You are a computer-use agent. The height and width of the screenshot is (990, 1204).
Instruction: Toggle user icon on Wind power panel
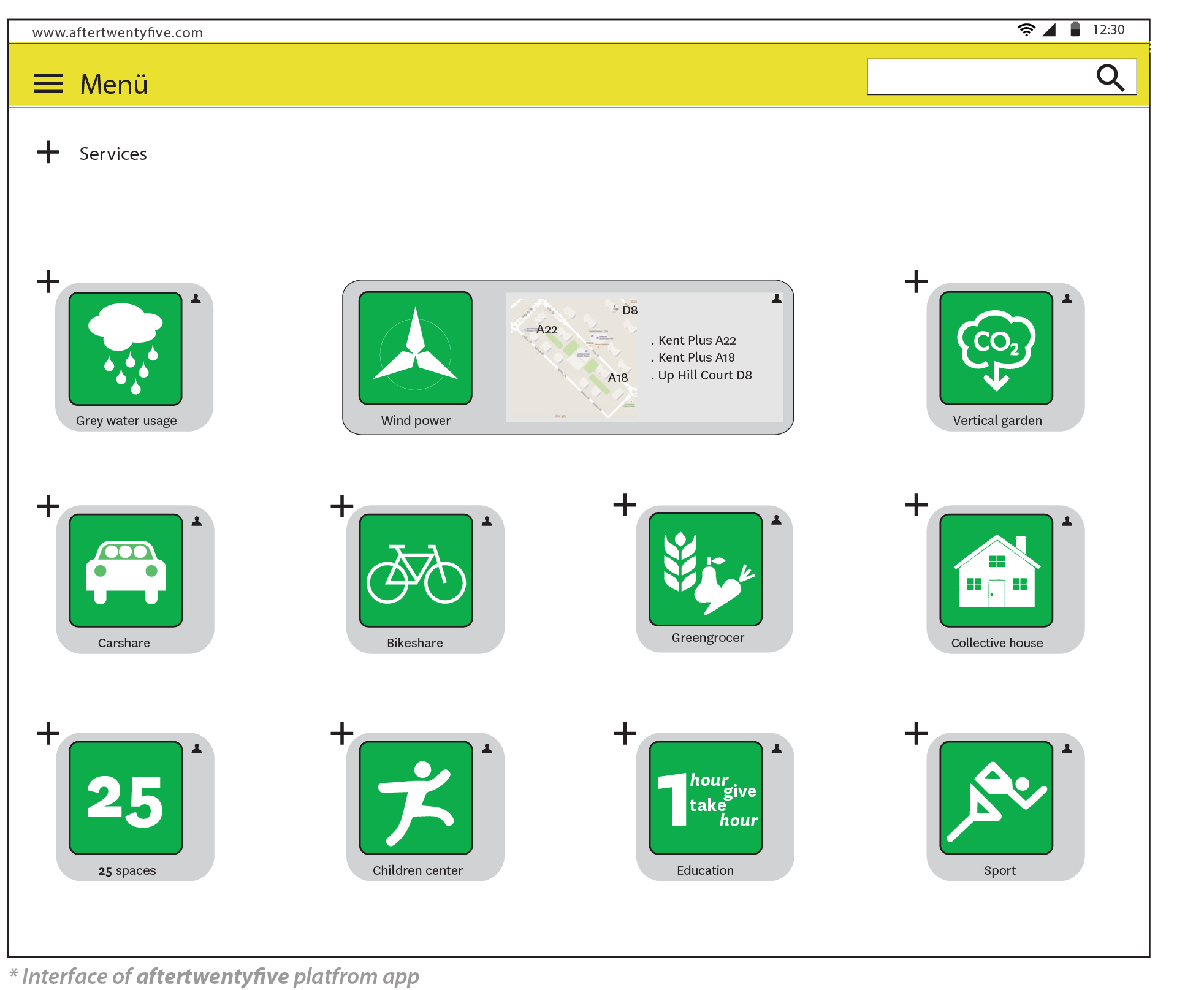[776, 299]
